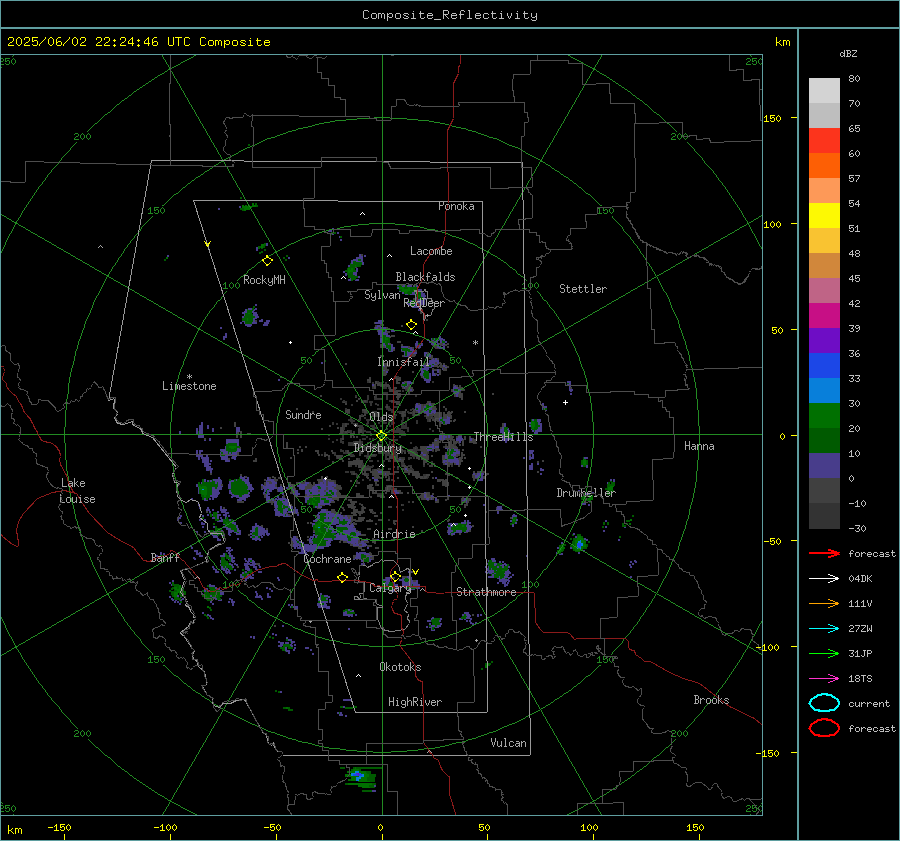Click the Sylvan label

pos(382,295)
